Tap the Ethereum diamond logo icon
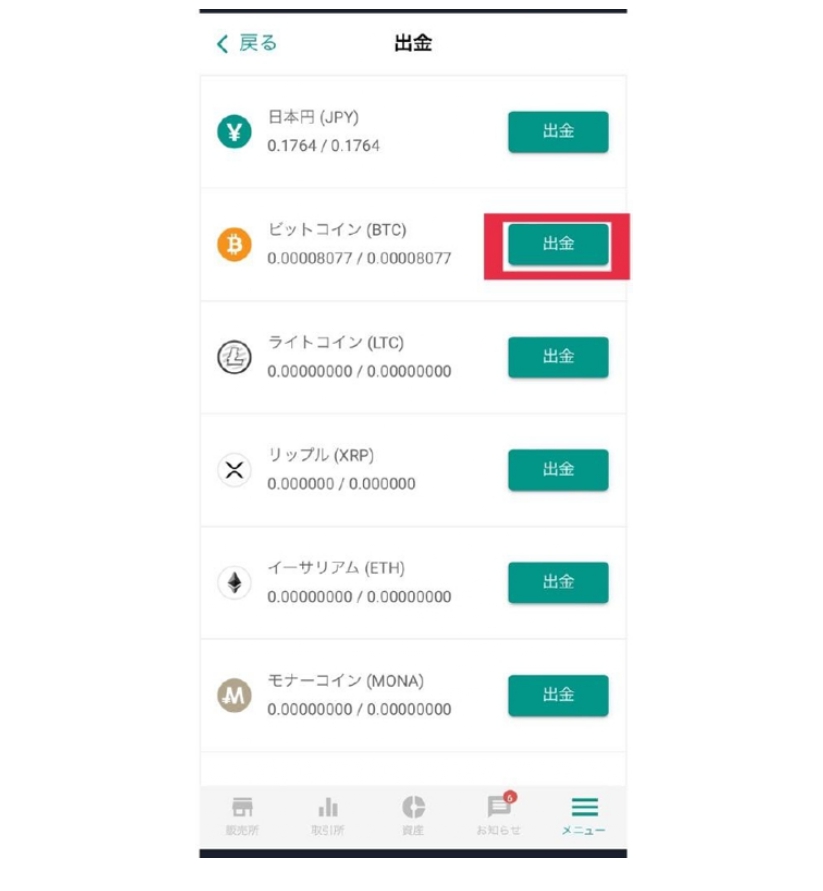The image size is (823, 891). pyautogui.click(x=234, y=582)
